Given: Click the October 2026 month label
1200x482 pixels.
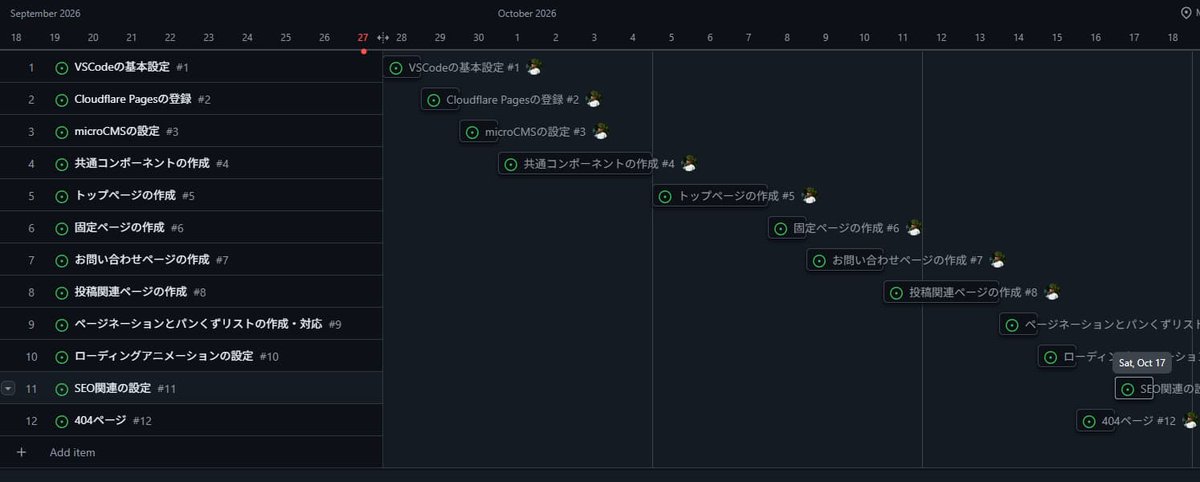Looking at the screenshot, I should [x=527, y=13].
